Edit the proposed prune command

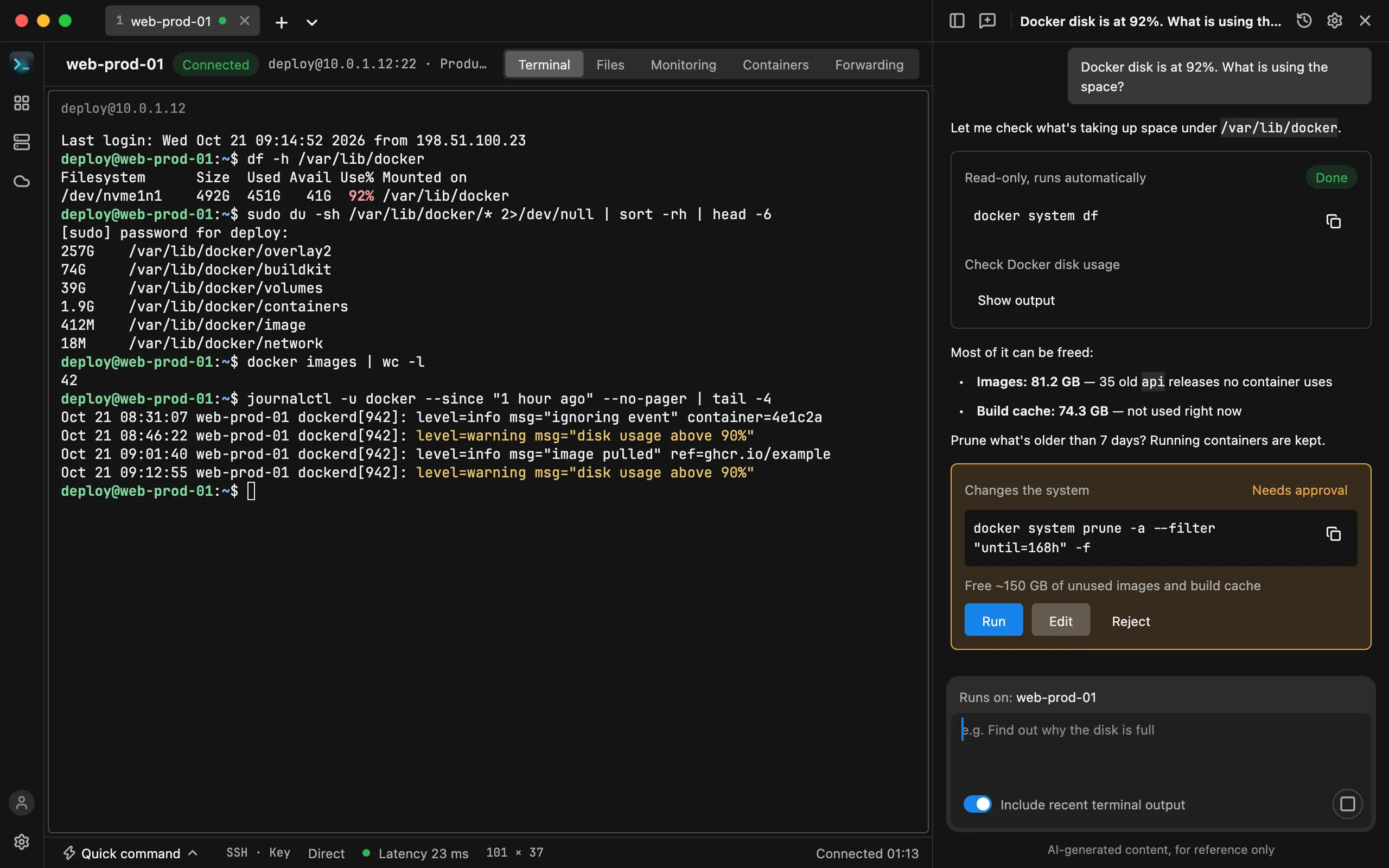coord(1061,621)
